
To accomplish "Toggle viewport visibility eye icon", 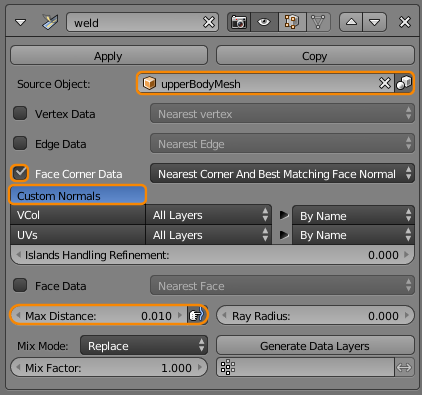I will [x=264, y=22].
